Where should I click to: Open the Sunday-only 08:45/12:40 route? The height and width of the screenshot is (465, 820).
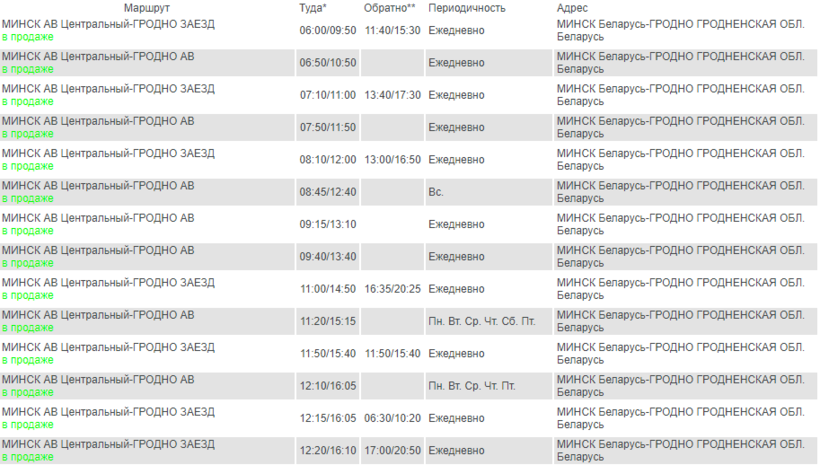click(98, 186)
